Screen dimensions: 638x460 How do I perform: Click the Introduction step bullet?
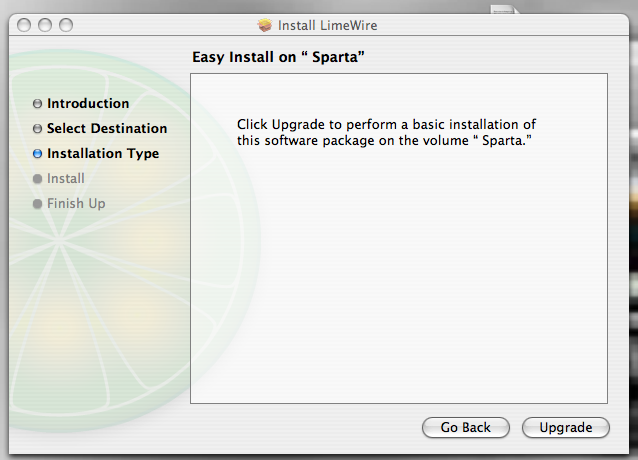pos(38,104)
